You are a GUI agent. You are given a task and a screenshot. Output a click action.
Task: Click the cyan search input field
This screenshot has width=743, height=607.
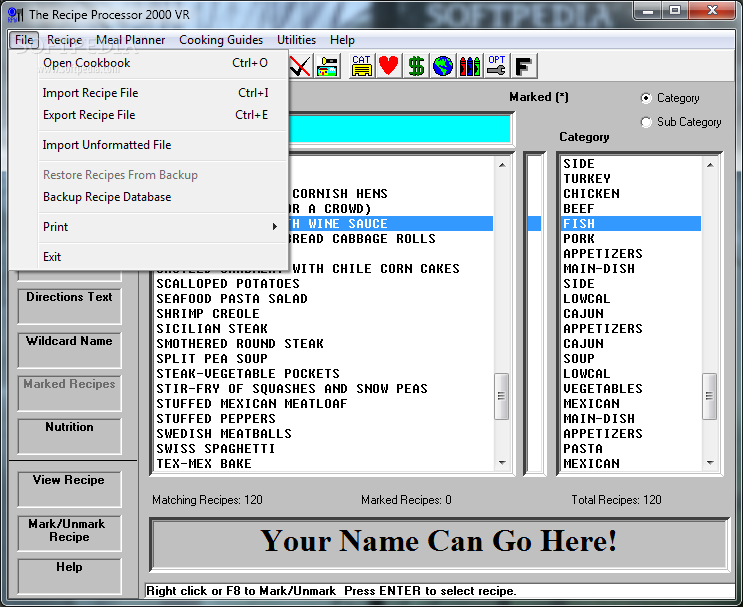click(399, 129)
